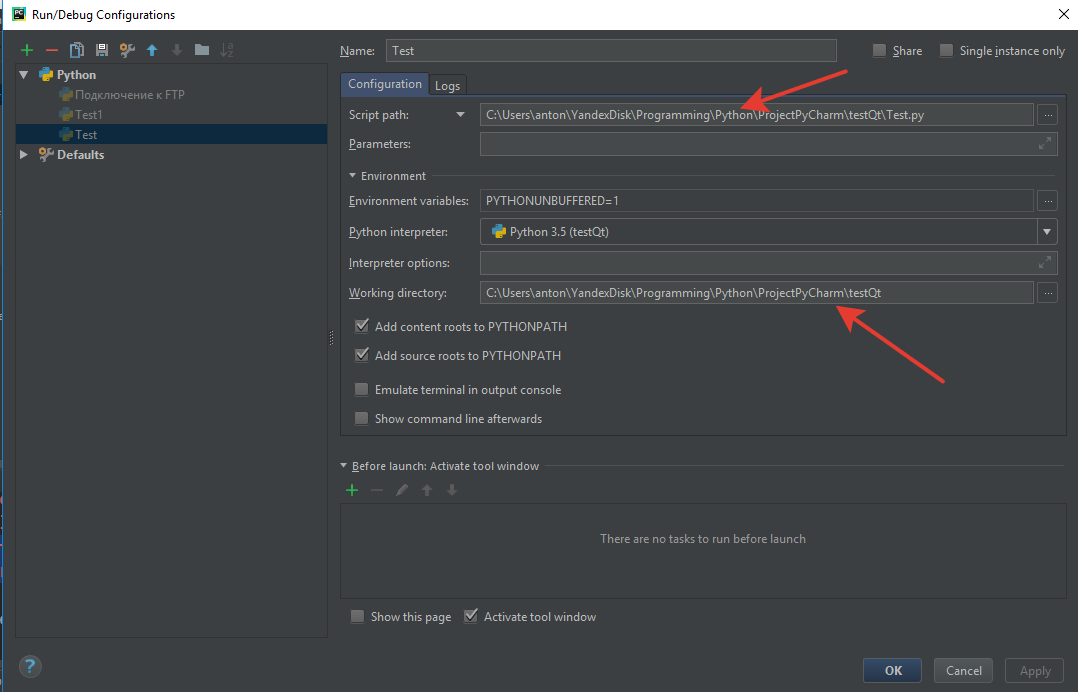Select the Test configuration in the tree

click(x=171, y=134)
